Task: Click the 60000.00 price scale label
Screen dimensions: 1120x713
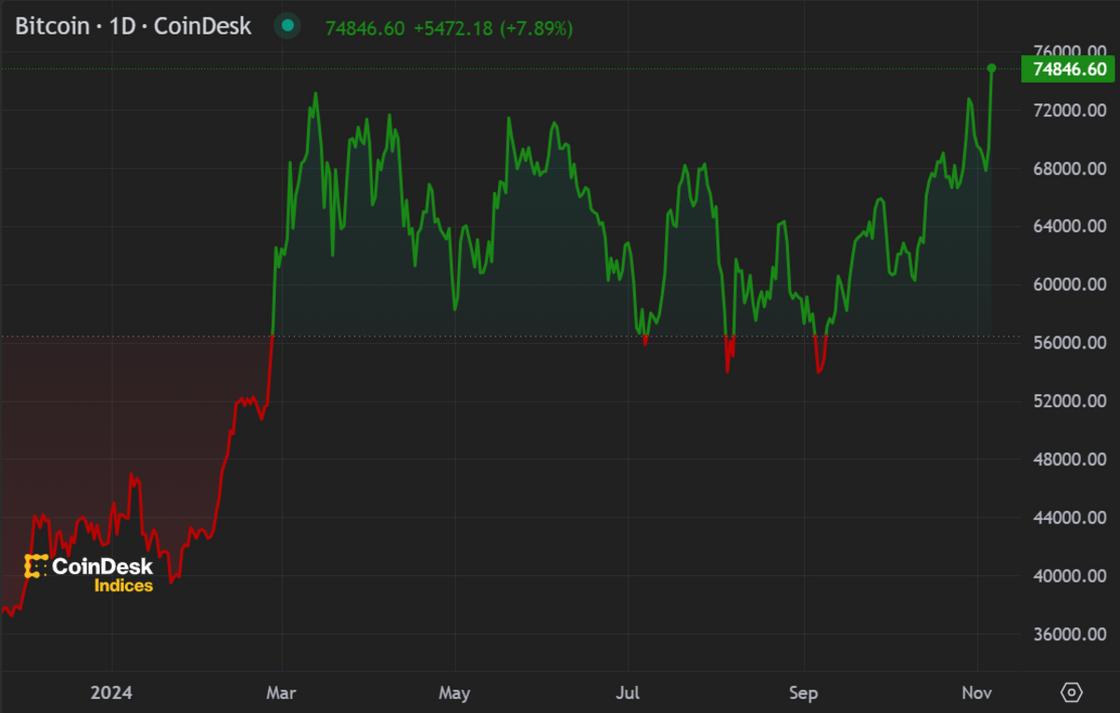Action: pos(1069,285)
